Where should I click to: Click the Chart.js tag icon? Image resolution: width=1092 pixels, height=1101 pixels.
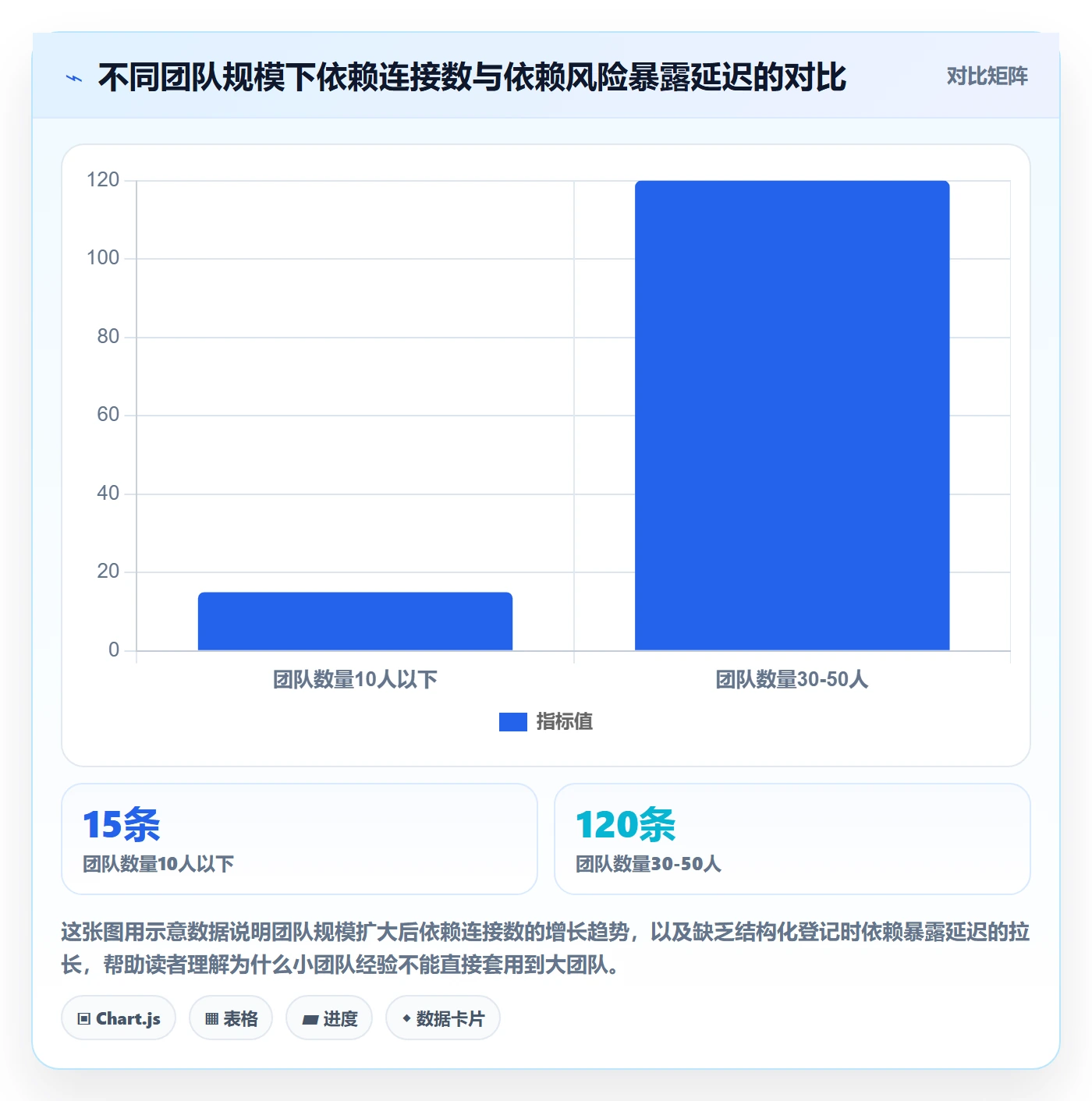point(84,1019)
